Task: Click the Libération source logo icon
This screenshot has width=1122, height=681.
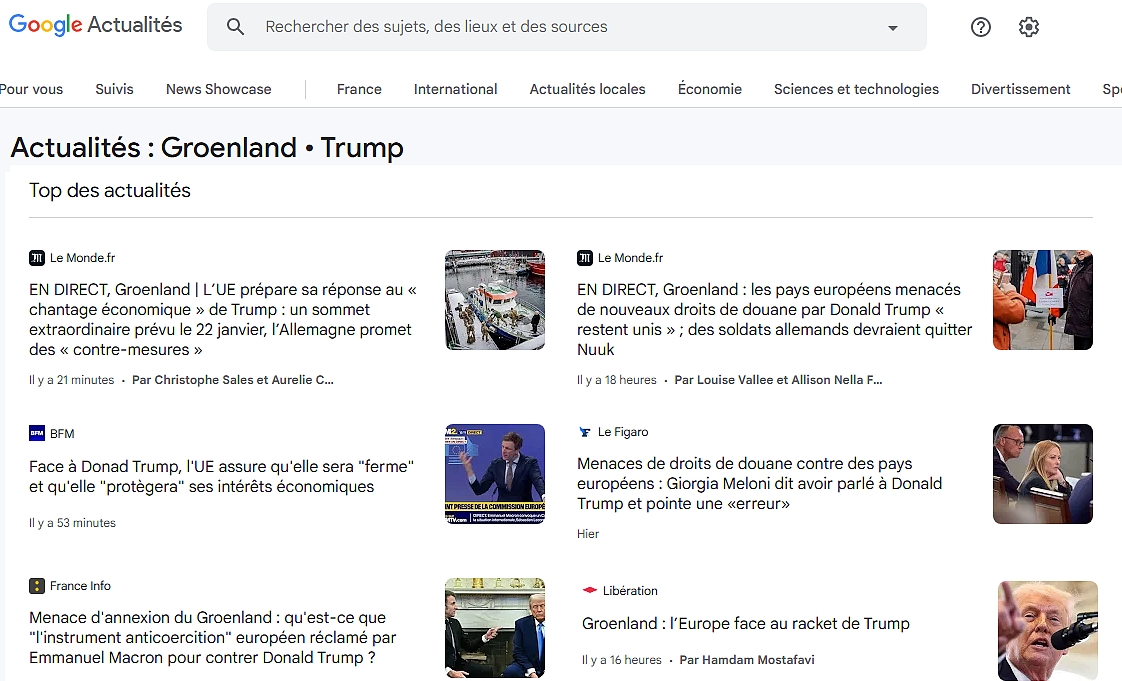Action: pyautogui.click(x=590, y=591)
